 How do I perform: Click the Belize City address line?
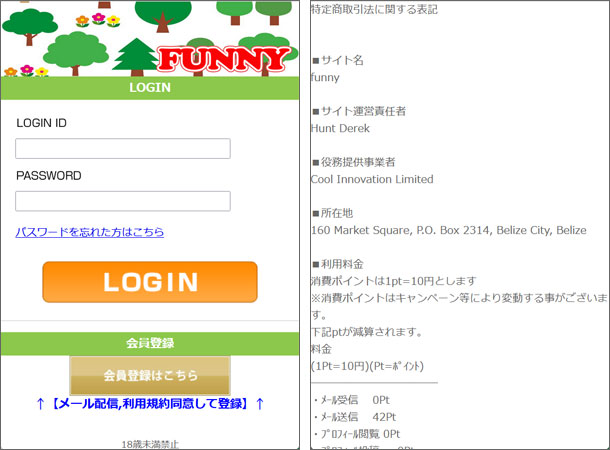pyautogui.click(x=448, y=230)
